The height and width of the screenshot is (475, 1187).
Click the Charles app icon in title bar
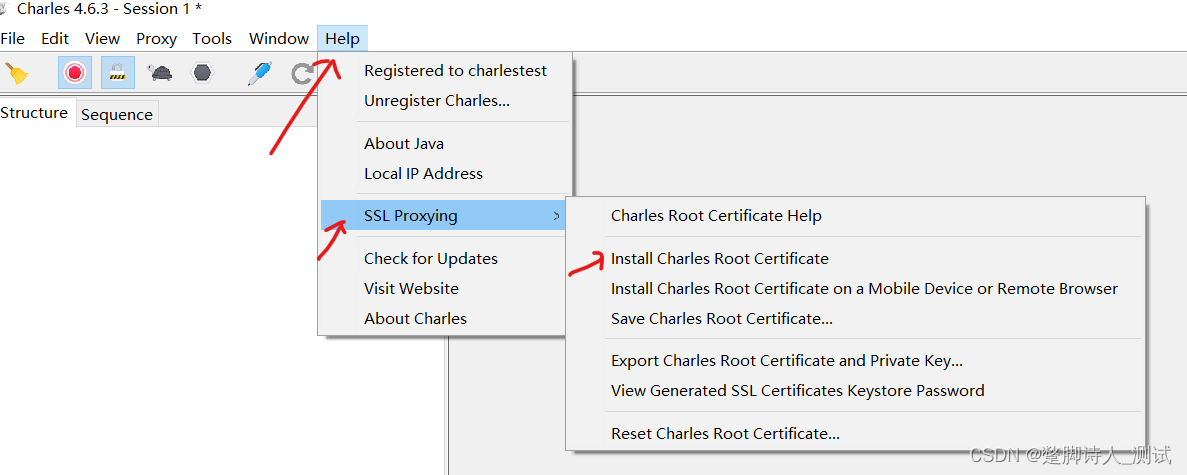click(x=4, y=9)
